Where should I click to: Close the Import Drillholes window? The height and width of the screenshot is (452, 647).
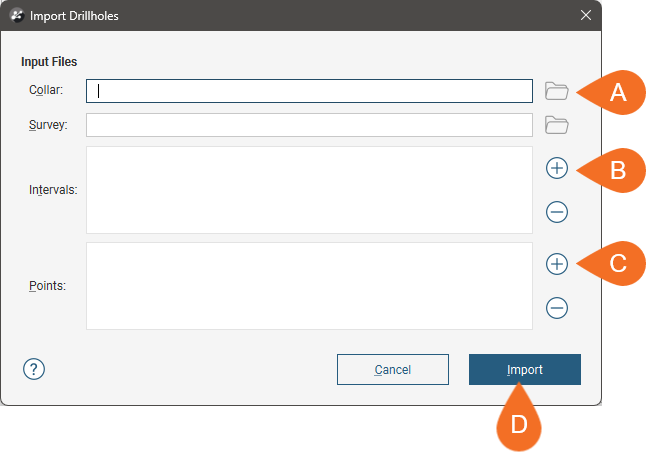pos(586,16)
